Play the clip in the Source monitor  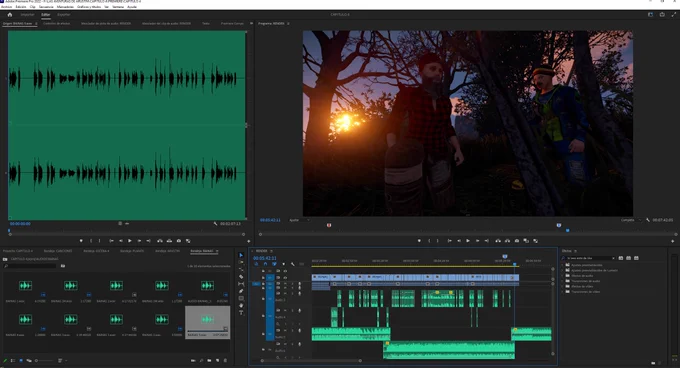pos(130,241)
